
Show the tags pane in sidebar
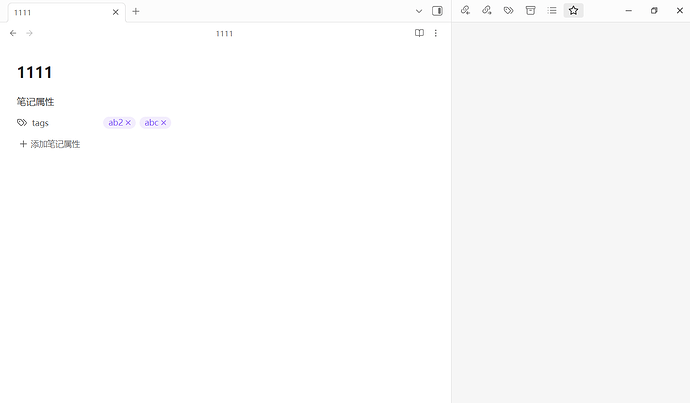pos(508,11)
